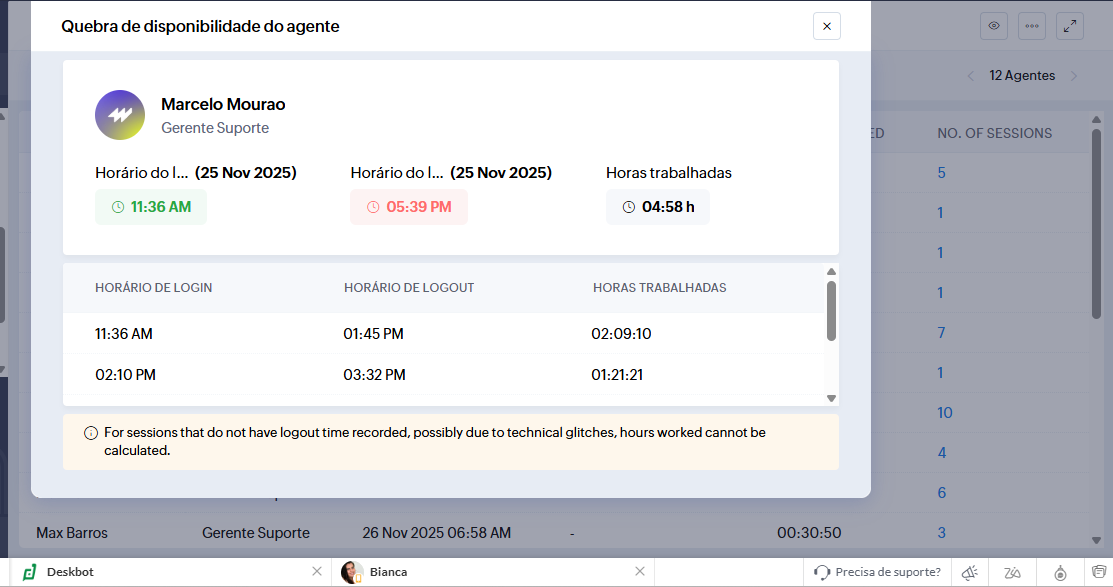This screenshot has width=1113, height=587.
Task: Open the announcements megaphone icon
Action: [x=969, y=572]
